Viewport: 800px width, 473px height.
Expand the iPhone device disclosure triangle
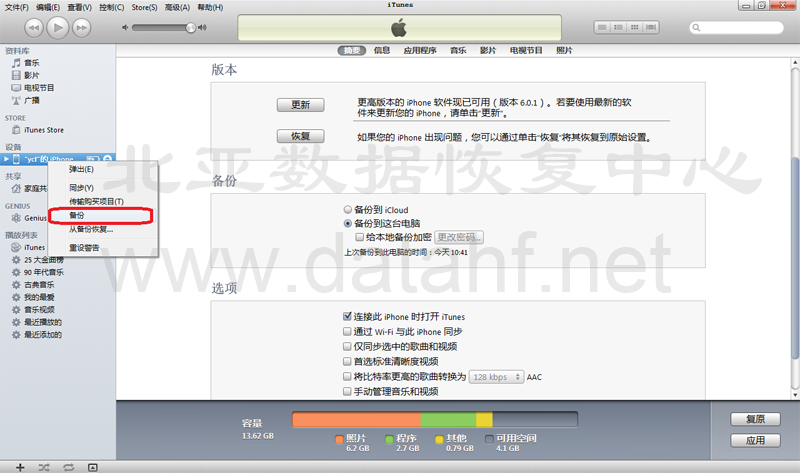click(6, 159)
